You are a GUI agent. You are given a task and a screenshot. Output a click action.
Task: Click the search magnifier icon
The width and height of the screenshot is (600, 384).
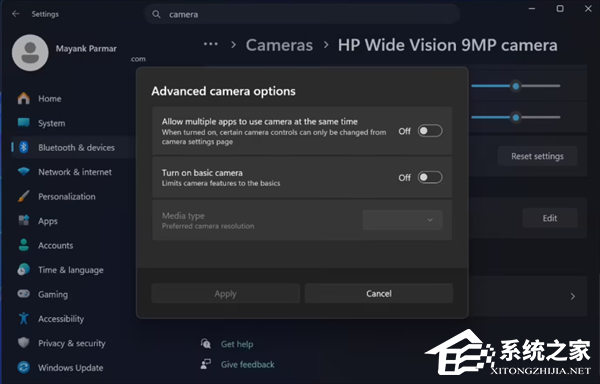tap(156, 14)
